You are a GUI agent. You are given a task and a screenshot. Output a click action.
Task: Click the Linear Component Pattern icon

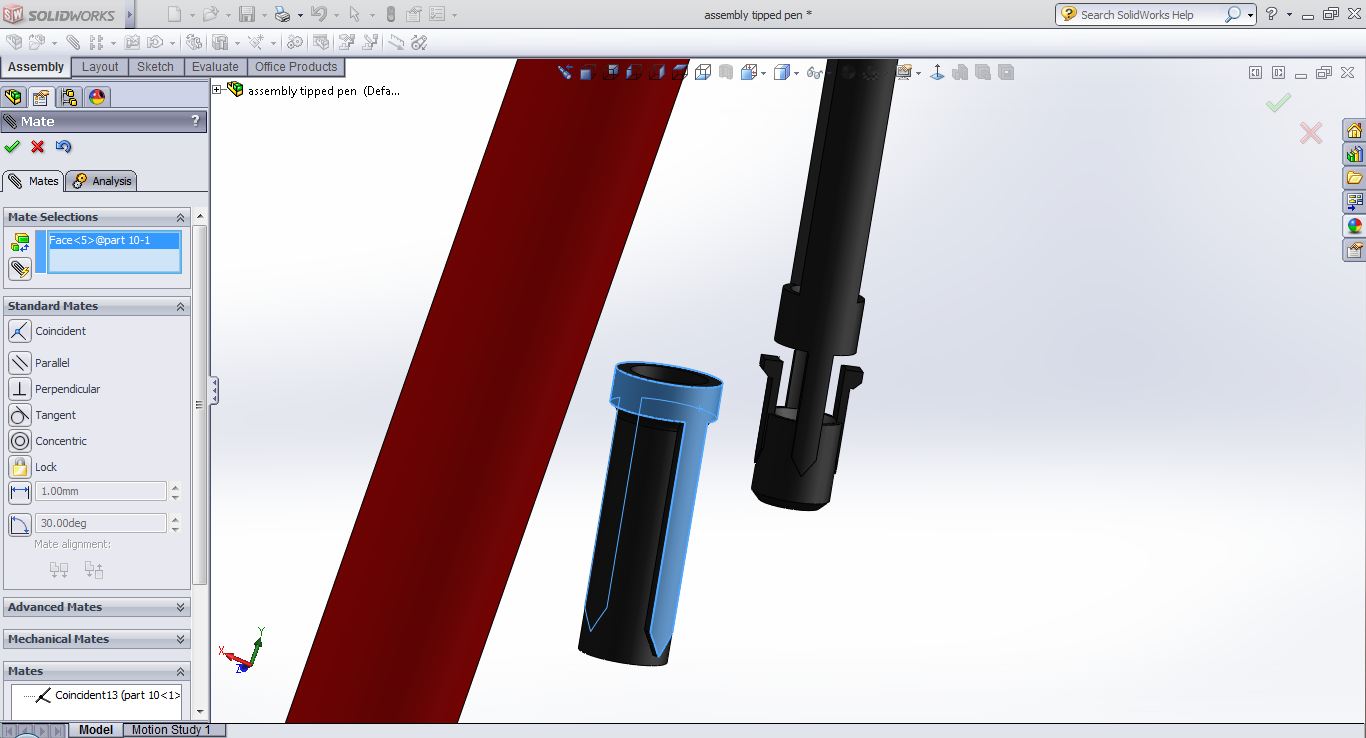click(96, 42)
